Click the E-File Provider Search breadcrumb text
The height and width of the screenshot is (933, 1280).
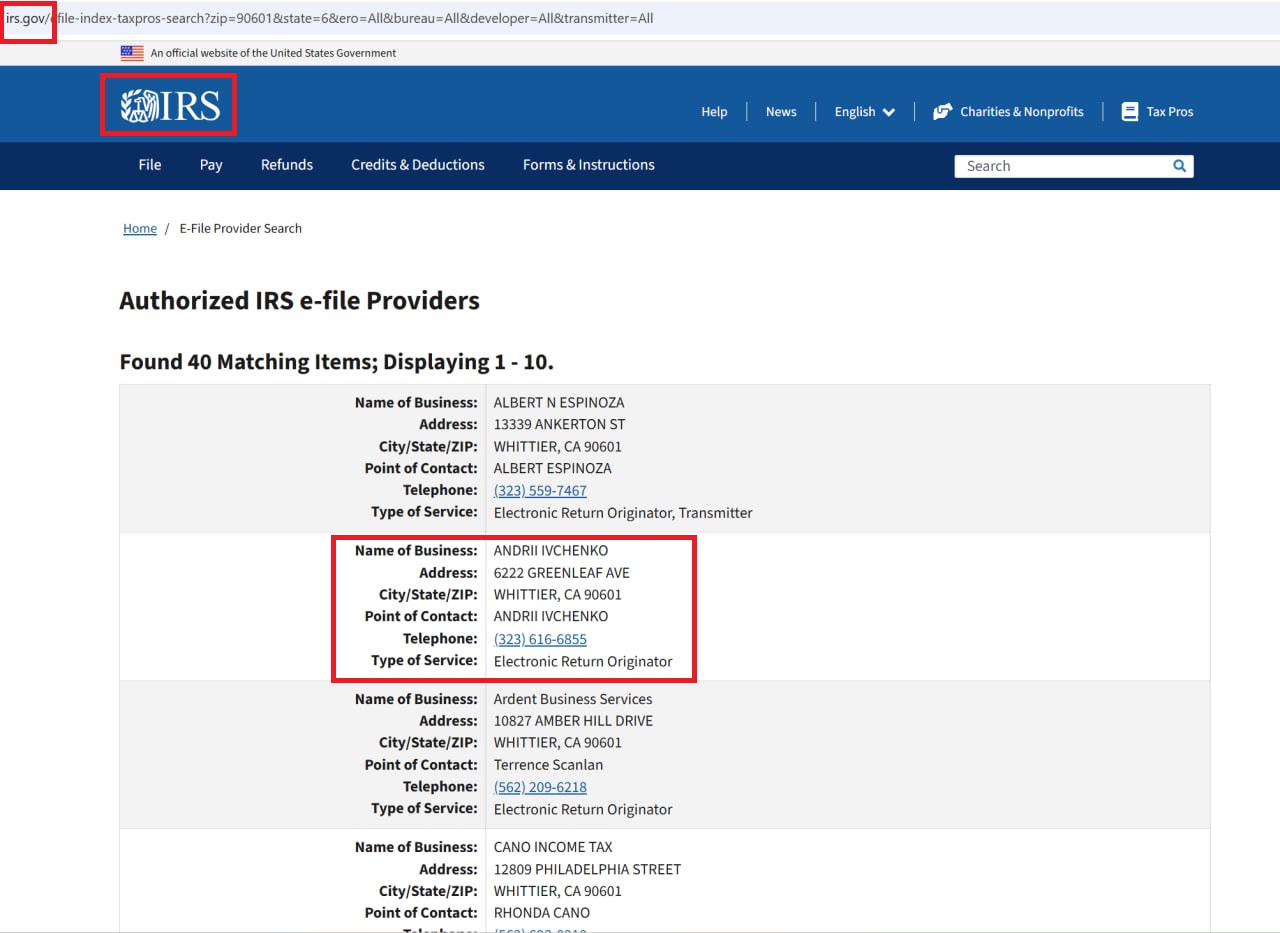click(x=241, y=228)
